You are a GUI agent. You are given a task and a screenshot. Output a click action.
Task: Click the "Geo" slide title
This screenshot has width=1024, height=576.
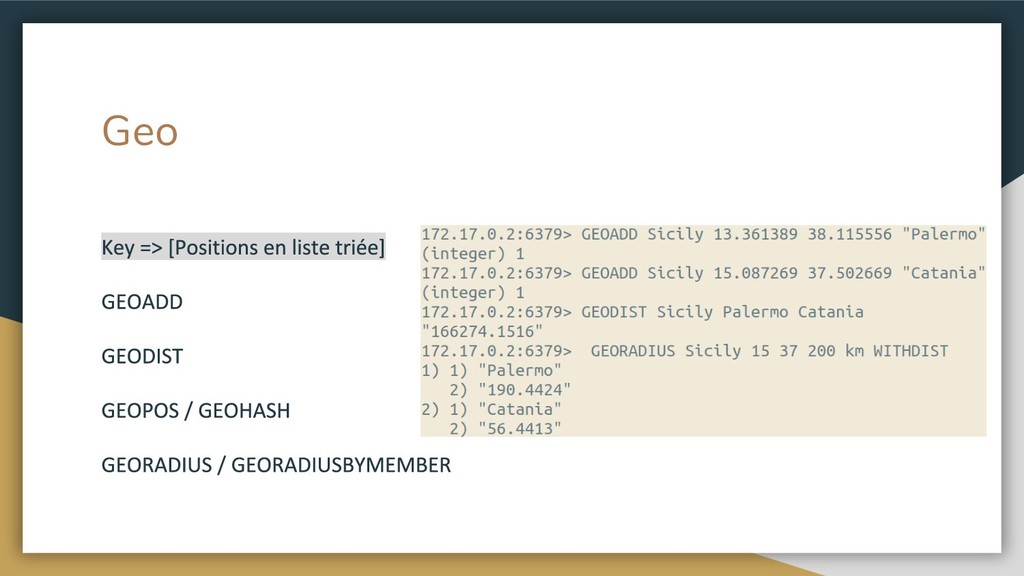[x=140, y=131]
